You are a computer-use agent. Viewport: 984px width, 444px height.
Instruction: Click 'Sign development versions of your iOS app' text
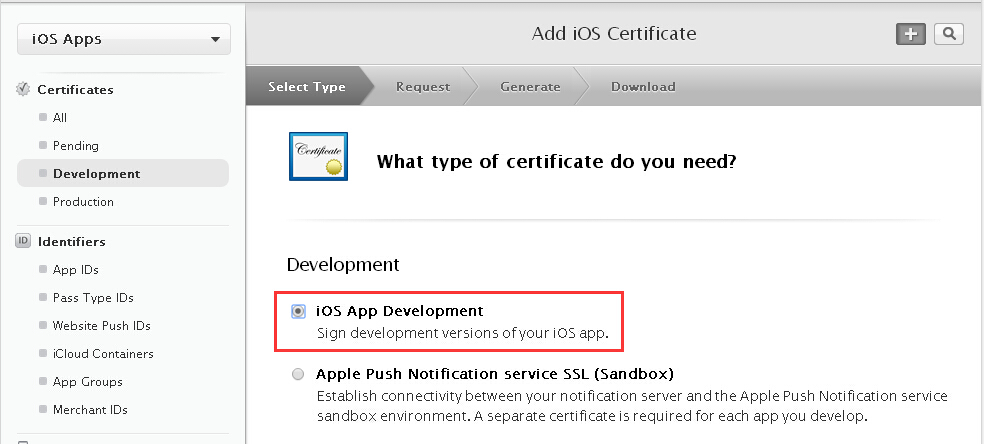[x=463, y=333]
